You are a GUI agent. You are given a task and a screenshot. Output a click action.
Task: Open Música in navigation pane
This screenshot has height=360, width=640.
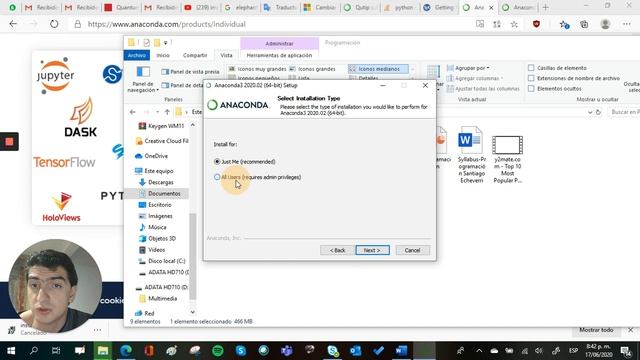pyautogui.click(x=153, y=227)
